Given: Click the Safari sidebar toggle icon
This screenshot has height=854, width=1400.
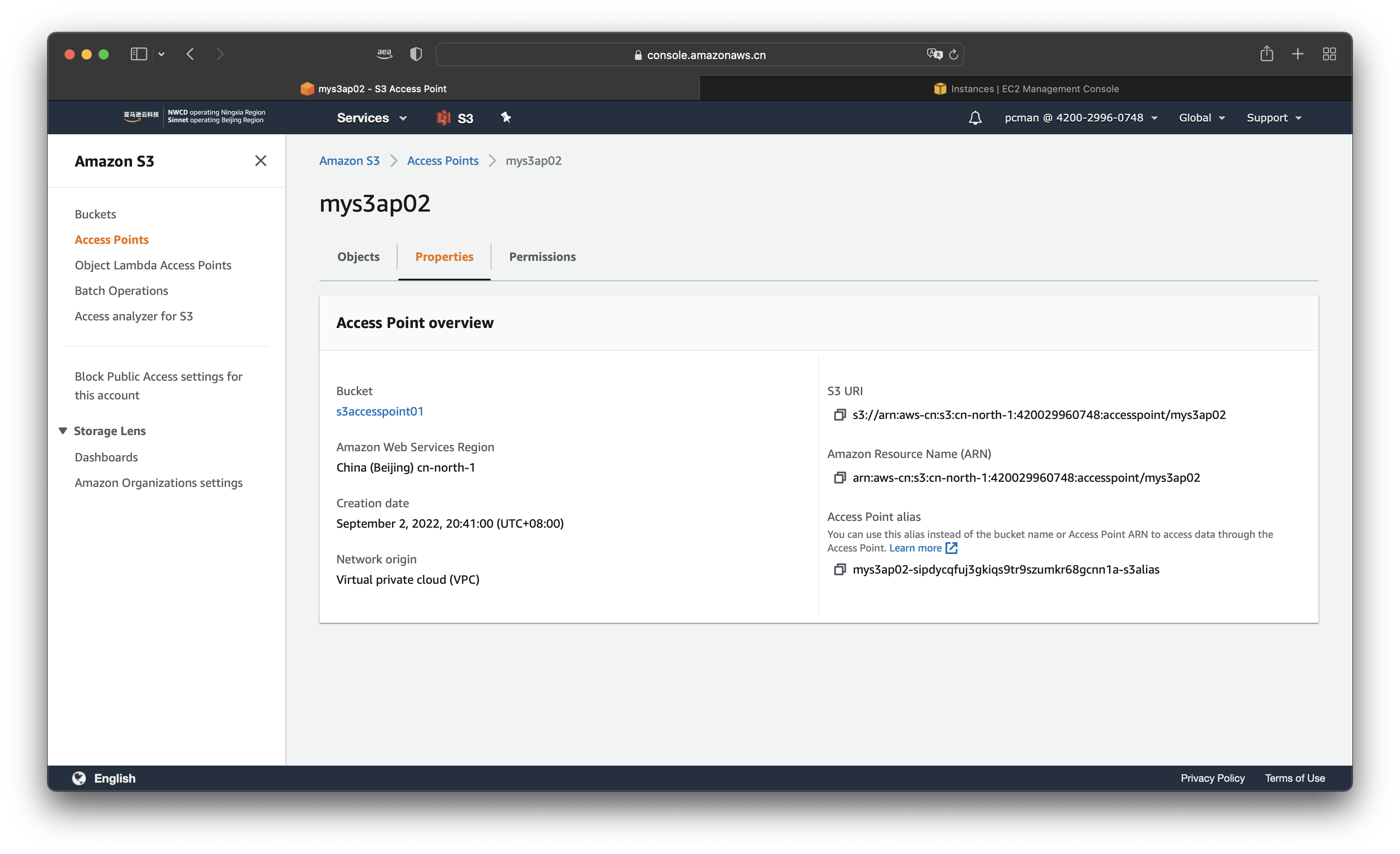Looking at the screenshot, I should pyautogui.click(x=139, y=54).
